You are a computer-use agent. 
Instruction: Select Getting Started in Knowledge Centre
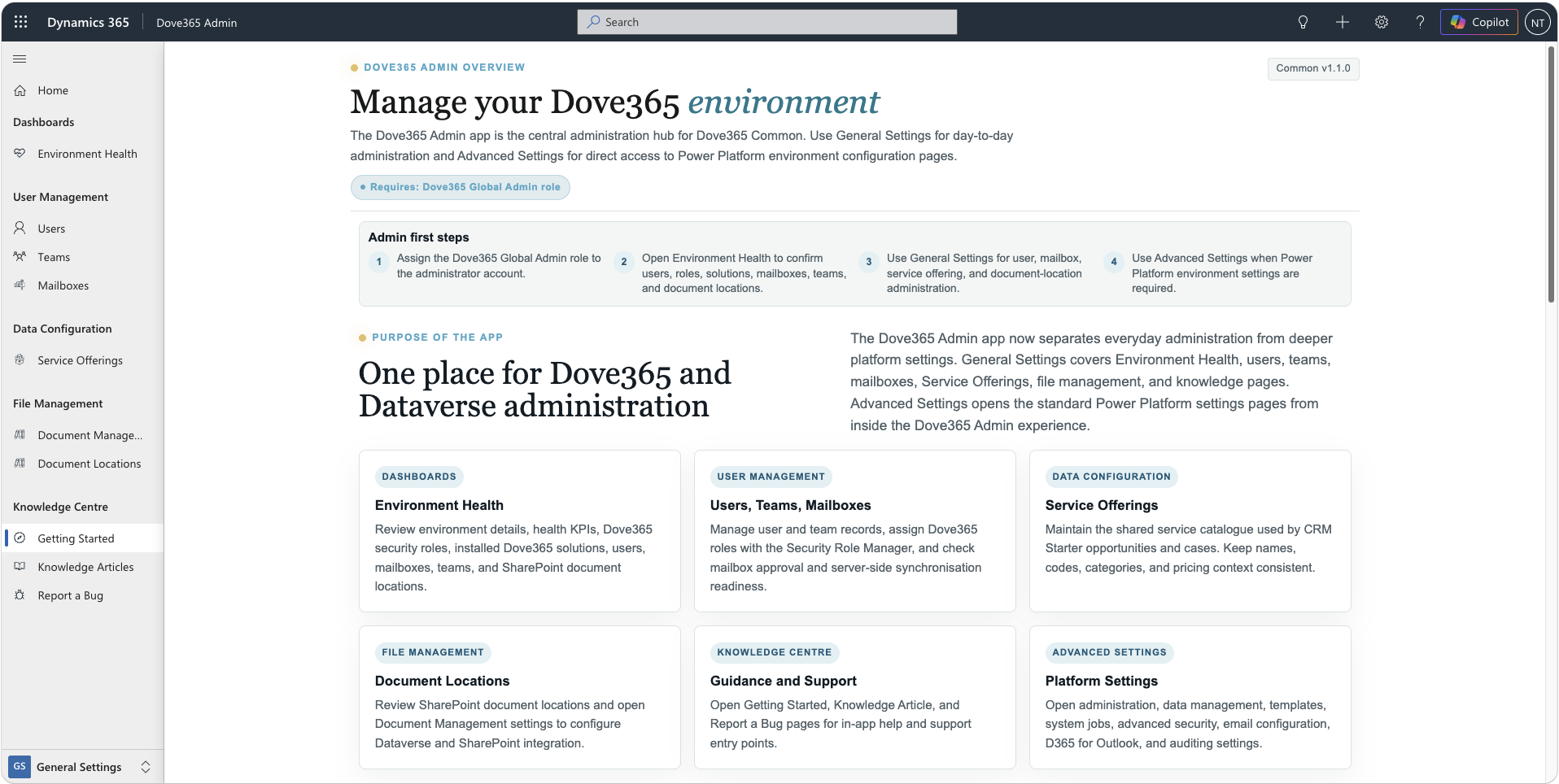pyautogui.click(x=82, y=538)
